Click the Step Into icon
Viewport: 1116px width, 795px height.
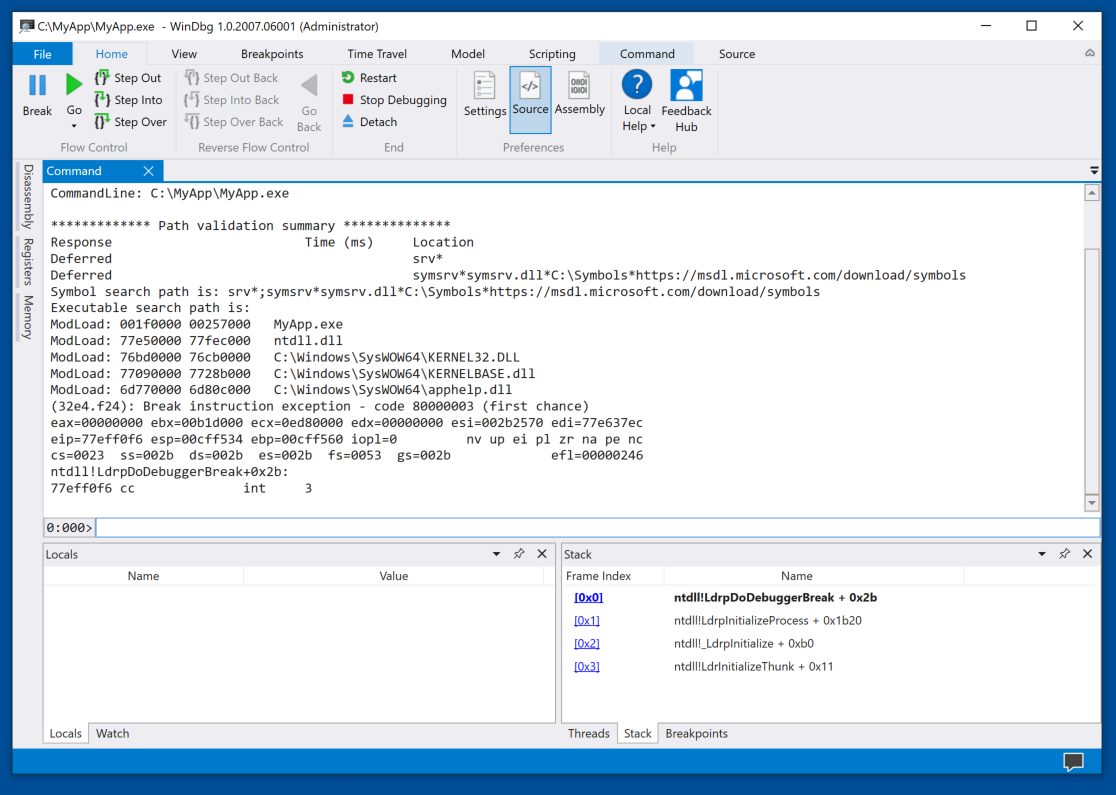pyautogui.click(x=102, y=100)
